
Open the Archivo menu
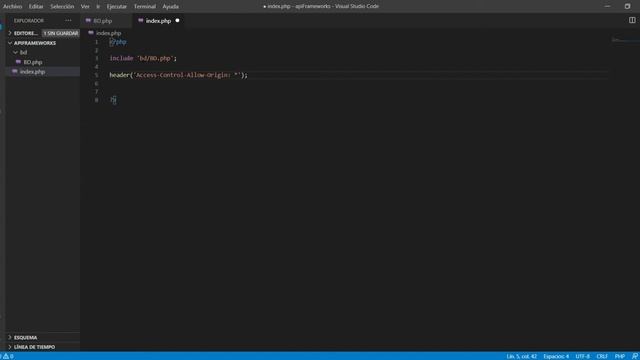[x=13, y=7]
